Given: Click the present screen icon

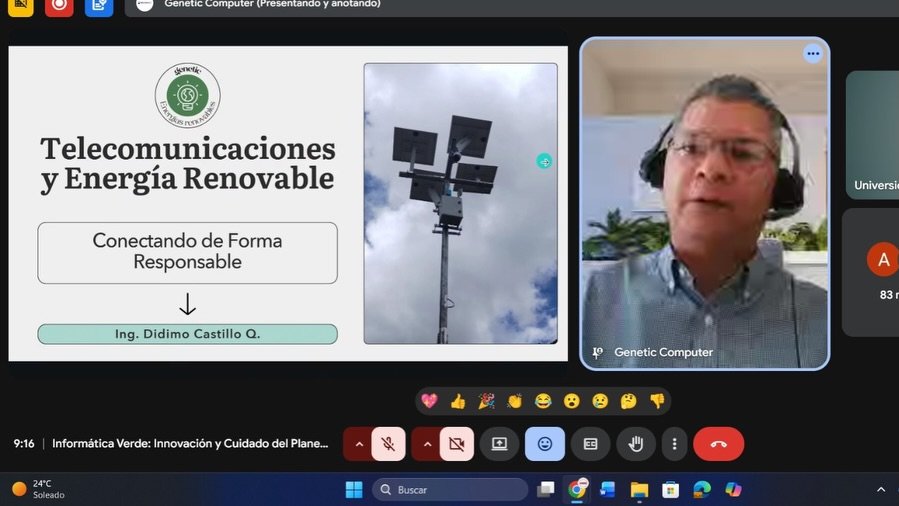Looking at the screenshot, I should (x=499, y=444).
